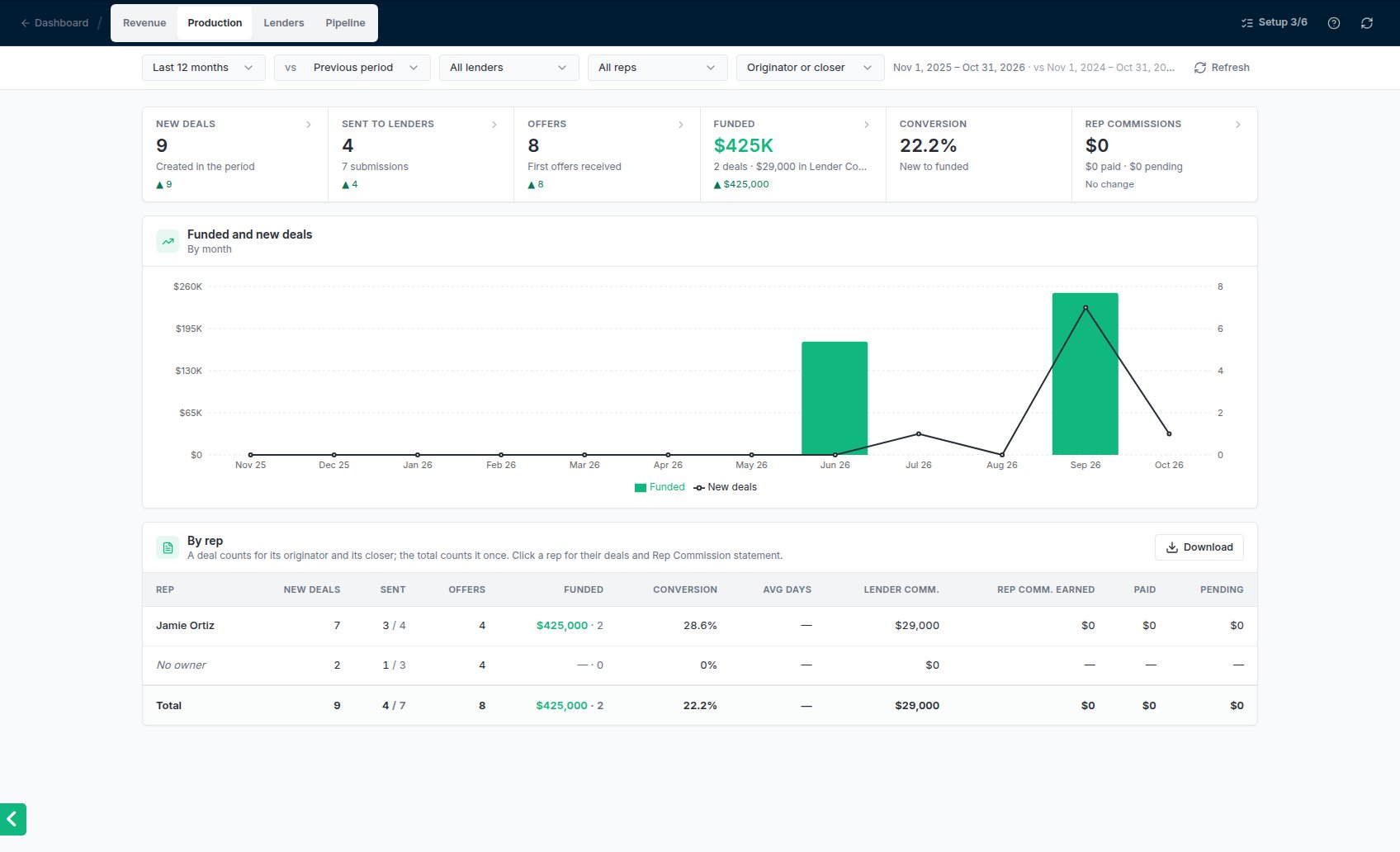
Task: Switch to the Pipeline tab
Action: click(x=345, y=23)
